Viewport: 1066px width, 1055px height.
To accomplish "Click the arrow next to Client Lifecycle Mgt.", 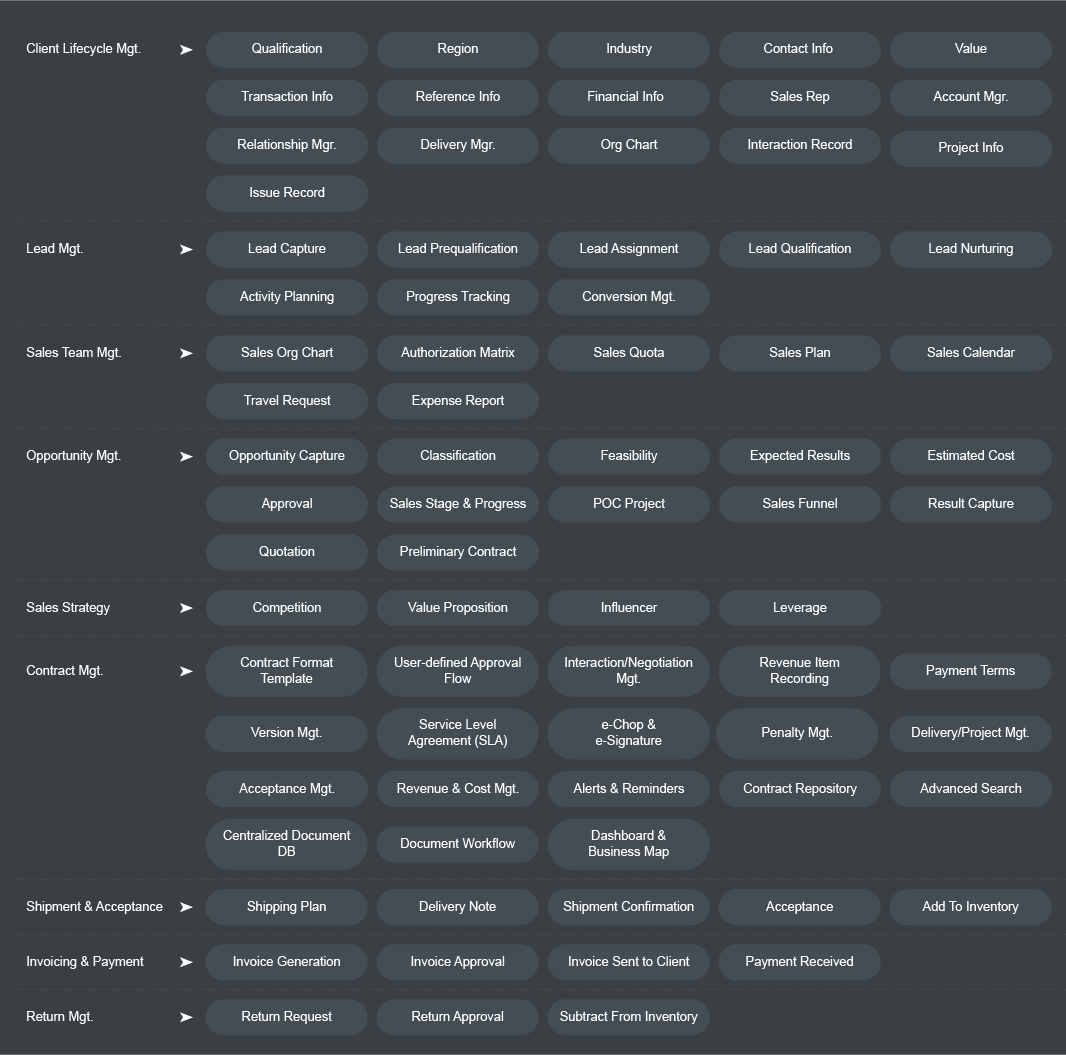I will [186, 50].
